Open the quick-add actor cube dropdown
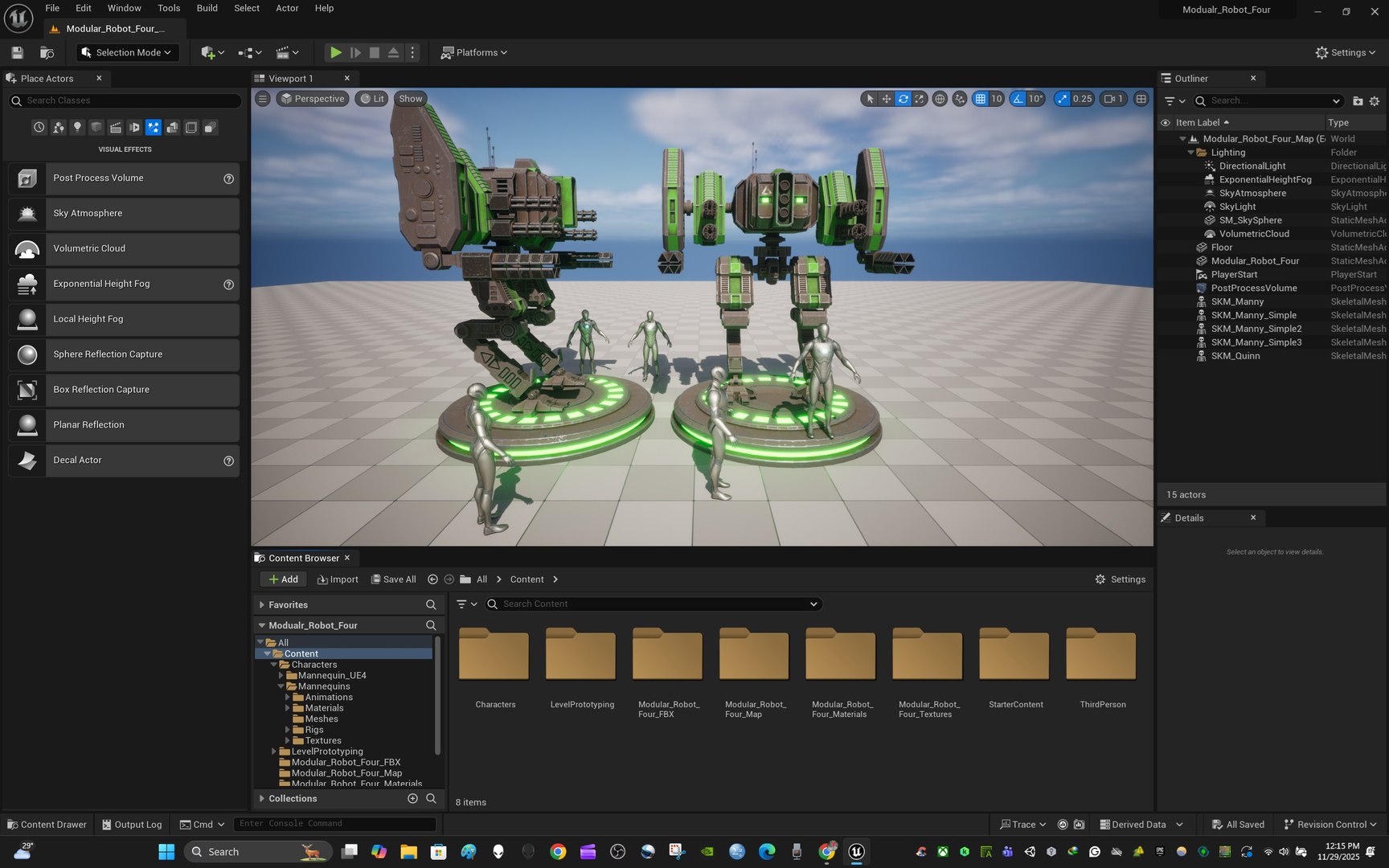The height and width of the screenshot is (868, 1389). click(x=212, y=52)
